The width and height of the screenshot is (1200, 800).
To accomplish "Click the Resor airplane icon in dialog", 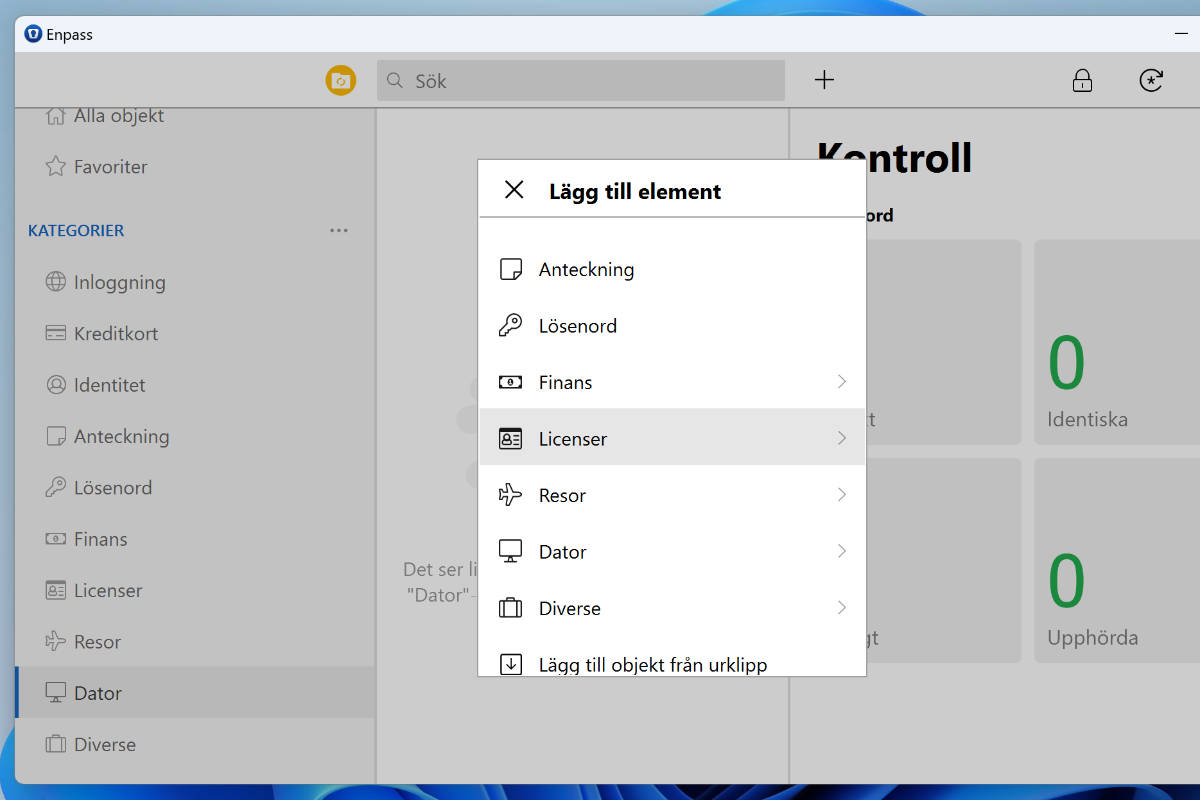I will (x=510, y=495).
